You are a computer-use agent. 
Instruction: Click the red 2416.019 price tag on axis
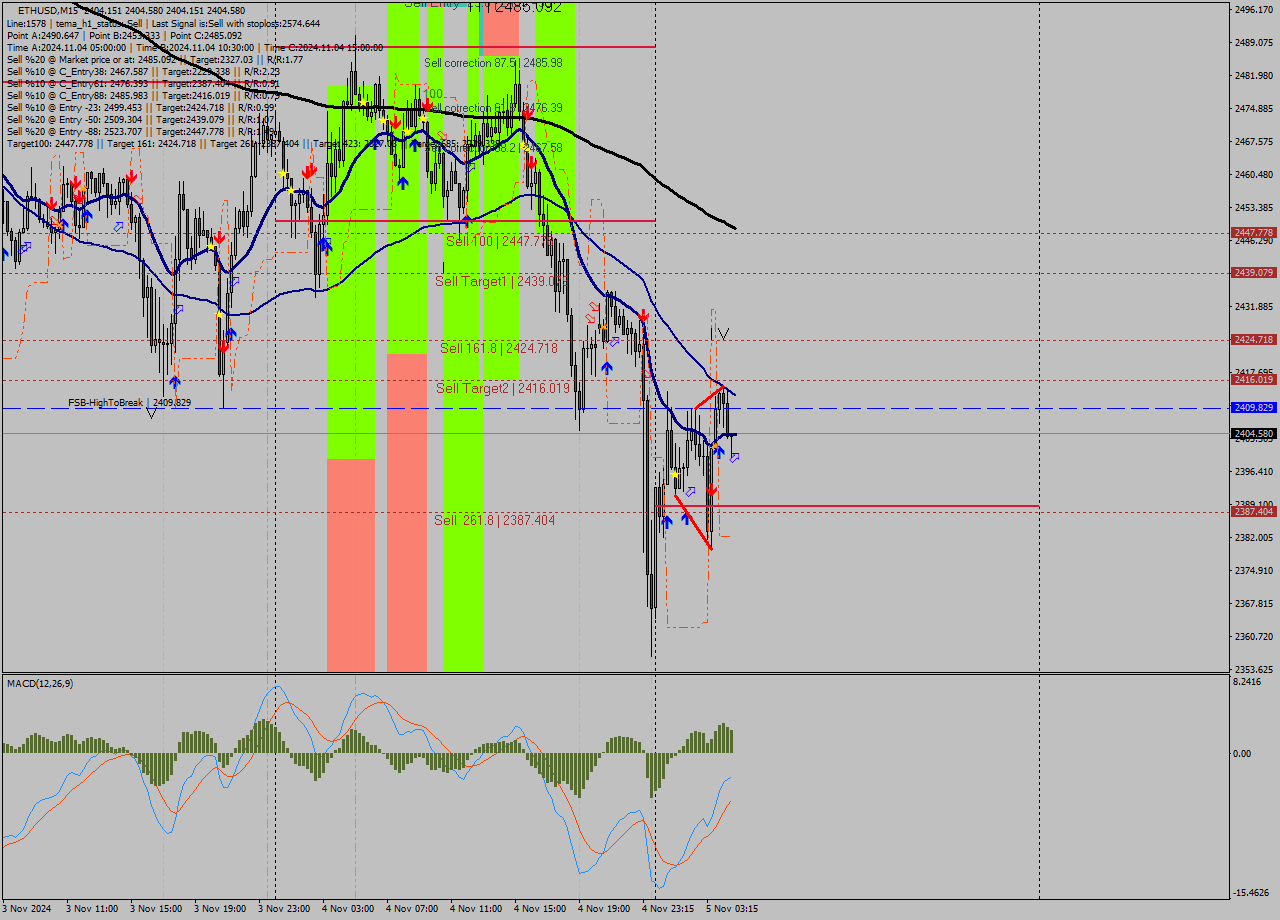click(x=1254, y=380)
